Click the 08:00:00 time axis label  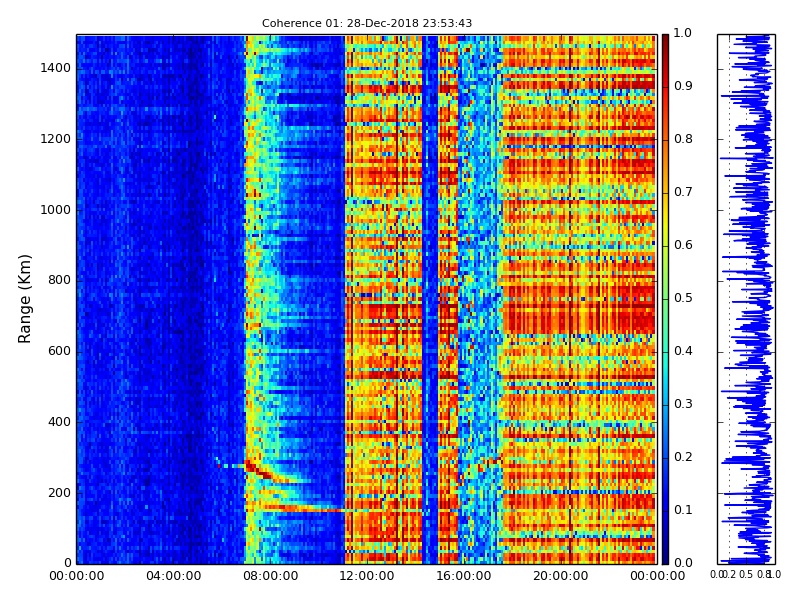tap(270, 576)
